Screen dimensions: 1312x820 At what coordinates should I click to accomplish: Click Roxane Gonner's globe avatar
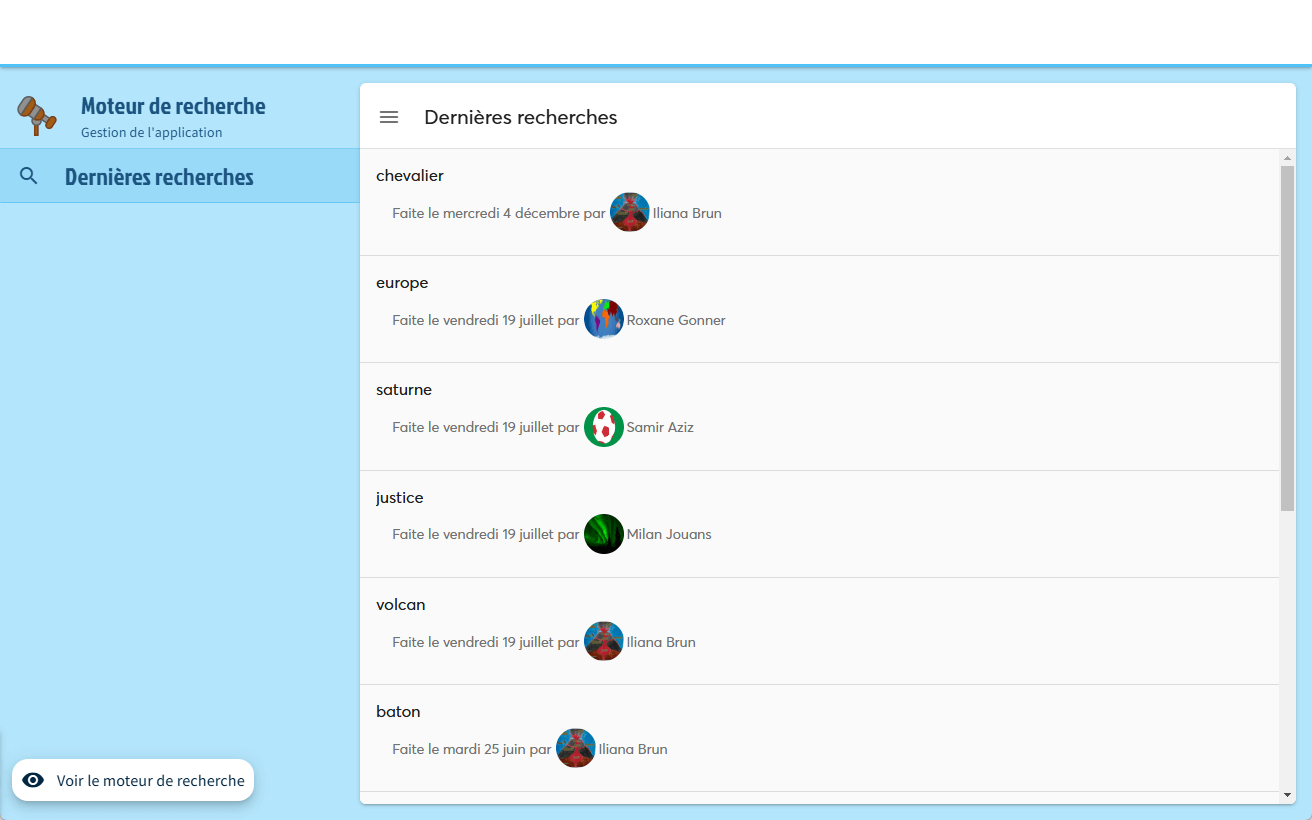[x=603, y=320]
